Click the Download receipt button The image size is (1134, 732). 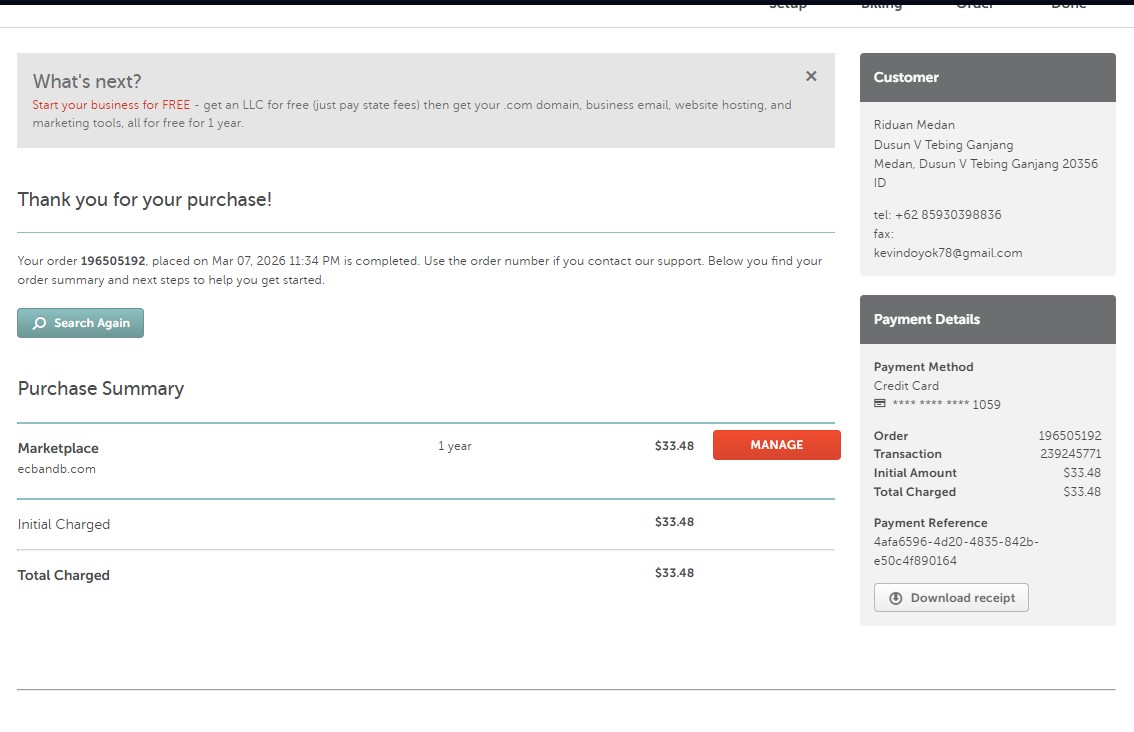(950, 598)
